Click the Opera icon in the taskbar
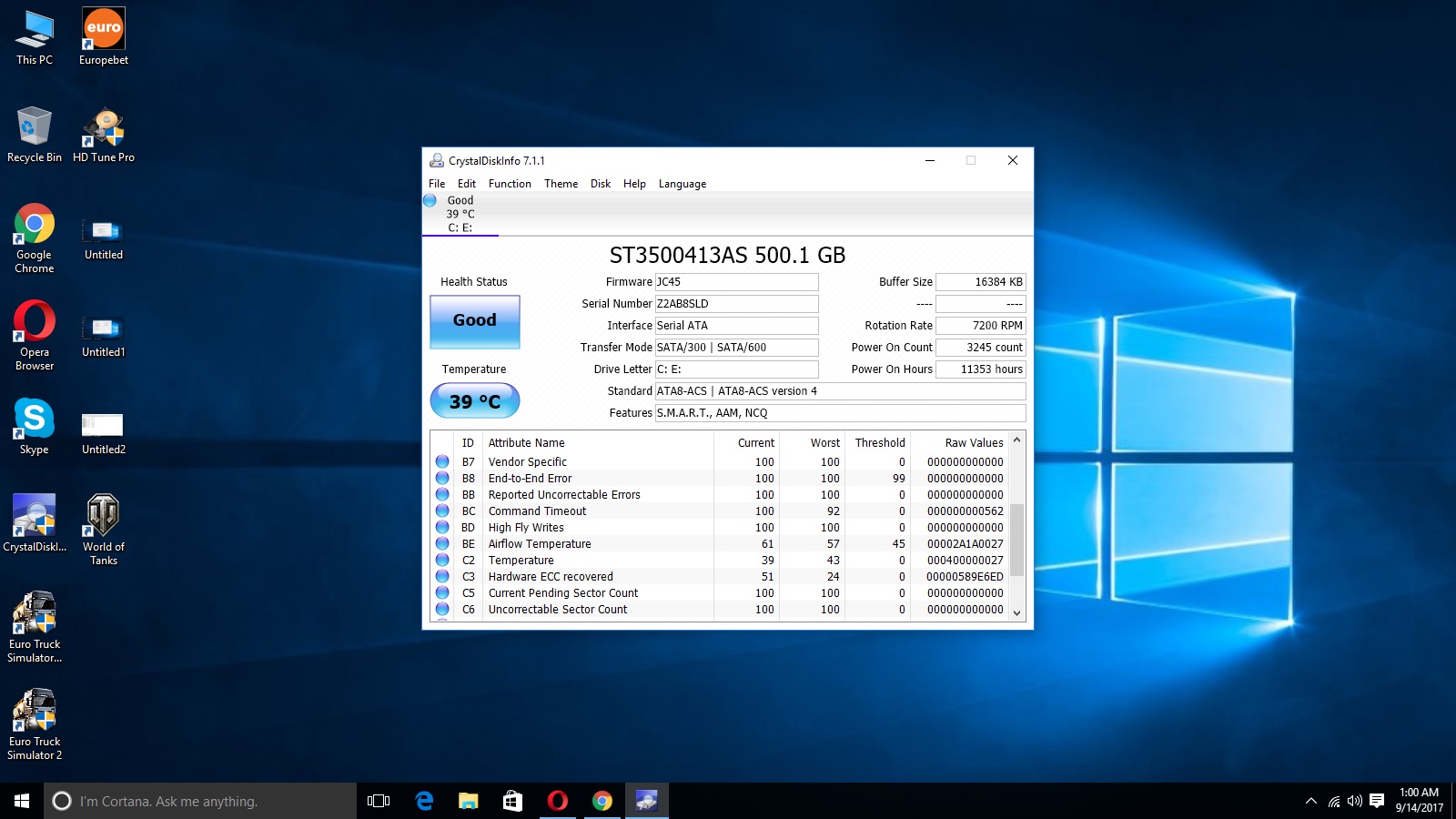Image resolution: width=1456 pixels, height=819 pixels. pos(557,801)
